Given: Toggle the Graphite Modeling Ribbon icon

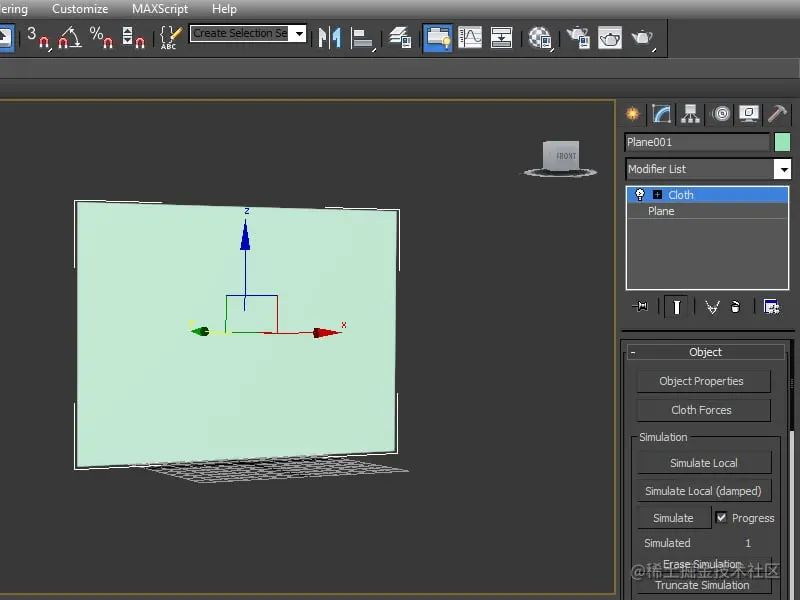Looking at the screenshot, I should [x=437, y=38].
